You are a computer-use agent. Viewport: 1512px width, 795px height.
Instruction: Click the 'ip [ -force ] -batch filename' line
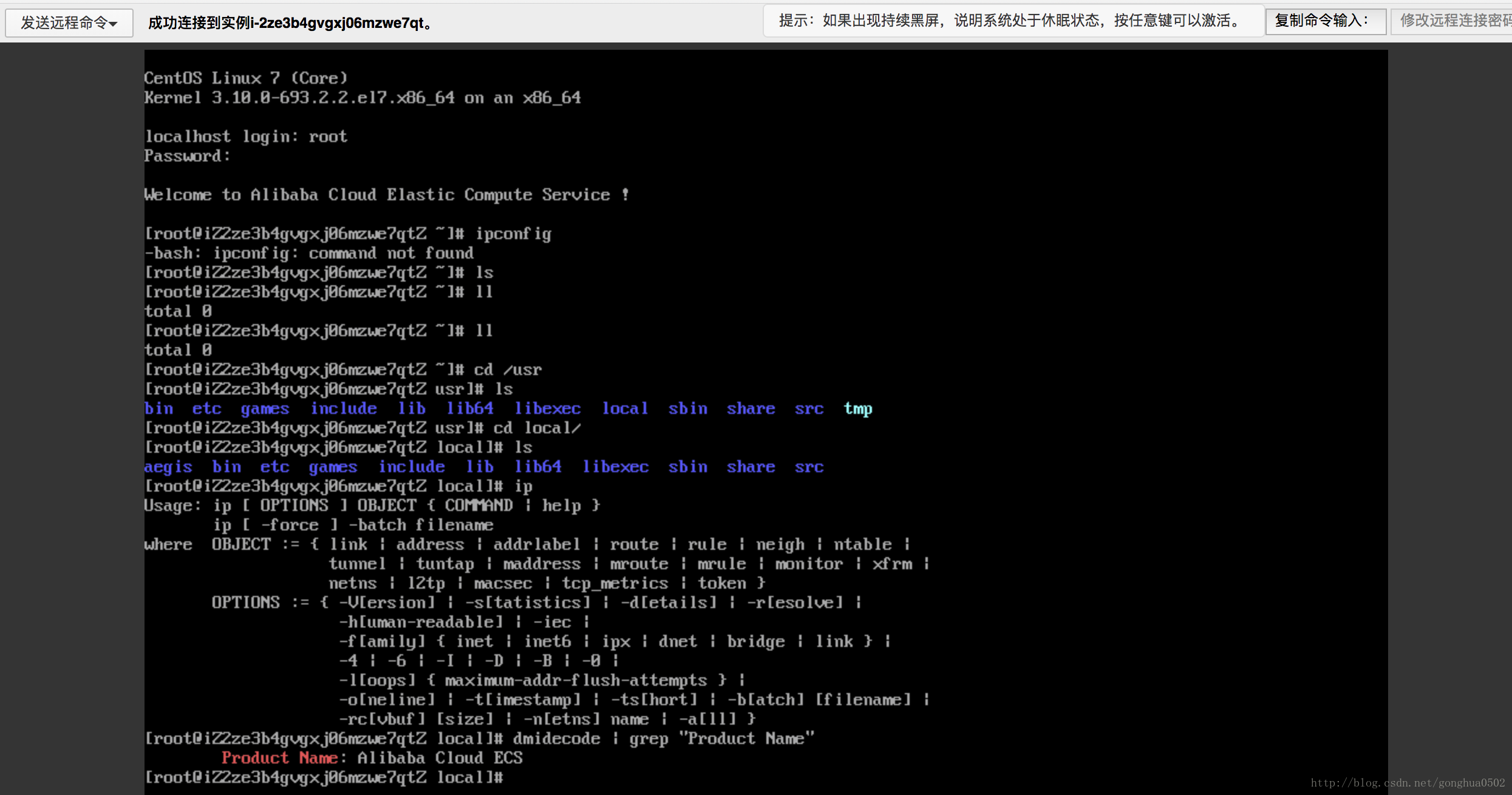tap(353, 525)
